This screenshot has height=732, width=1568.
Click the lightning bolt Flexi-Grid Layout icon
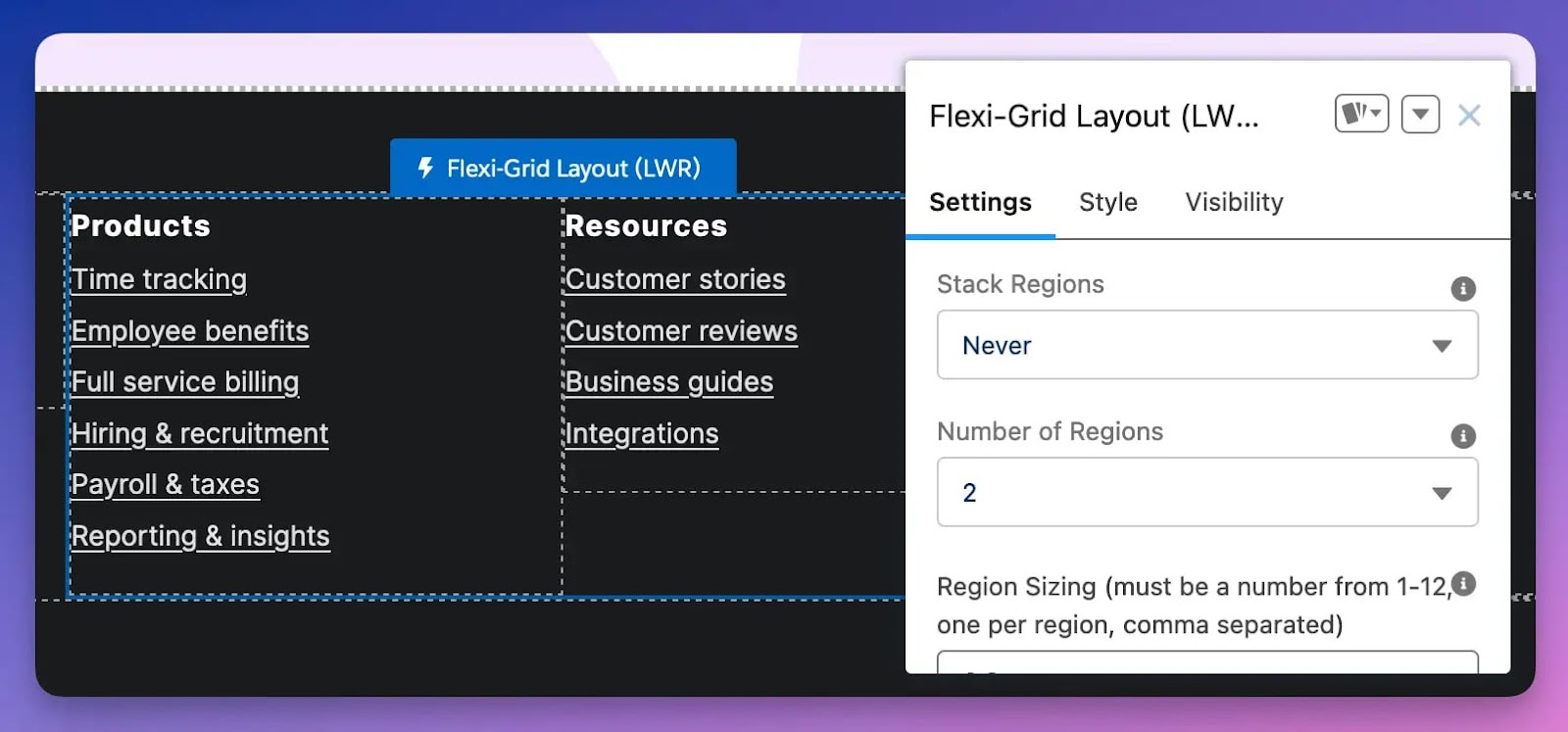pyautogui.click(x=424, y=166)
